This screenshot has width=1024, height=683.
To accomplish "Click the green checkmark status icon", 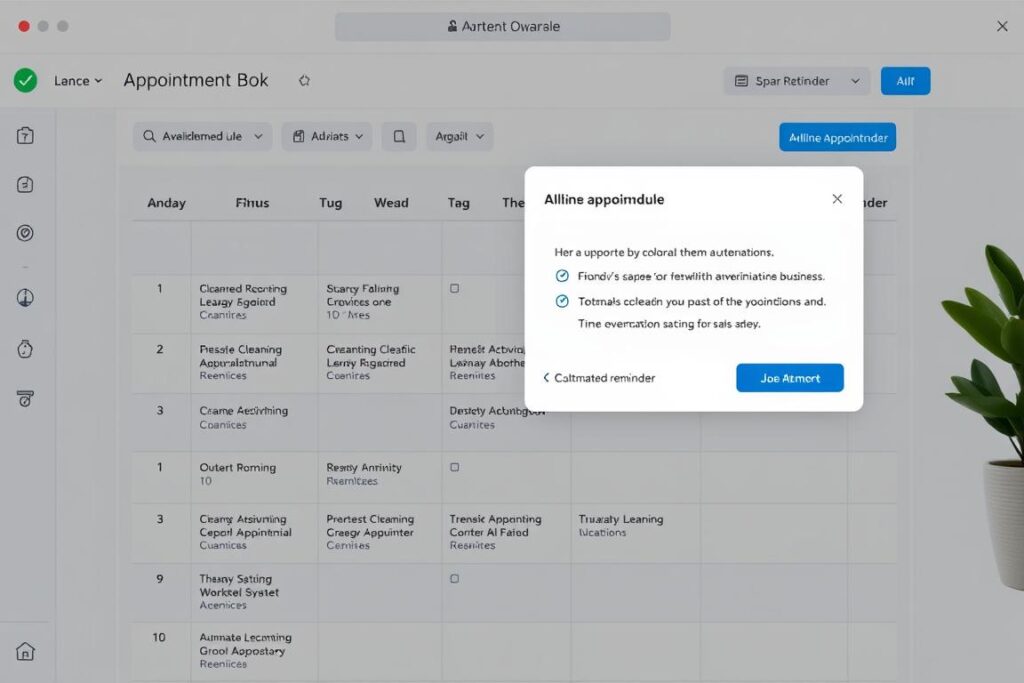I will [x=25, y=81].
